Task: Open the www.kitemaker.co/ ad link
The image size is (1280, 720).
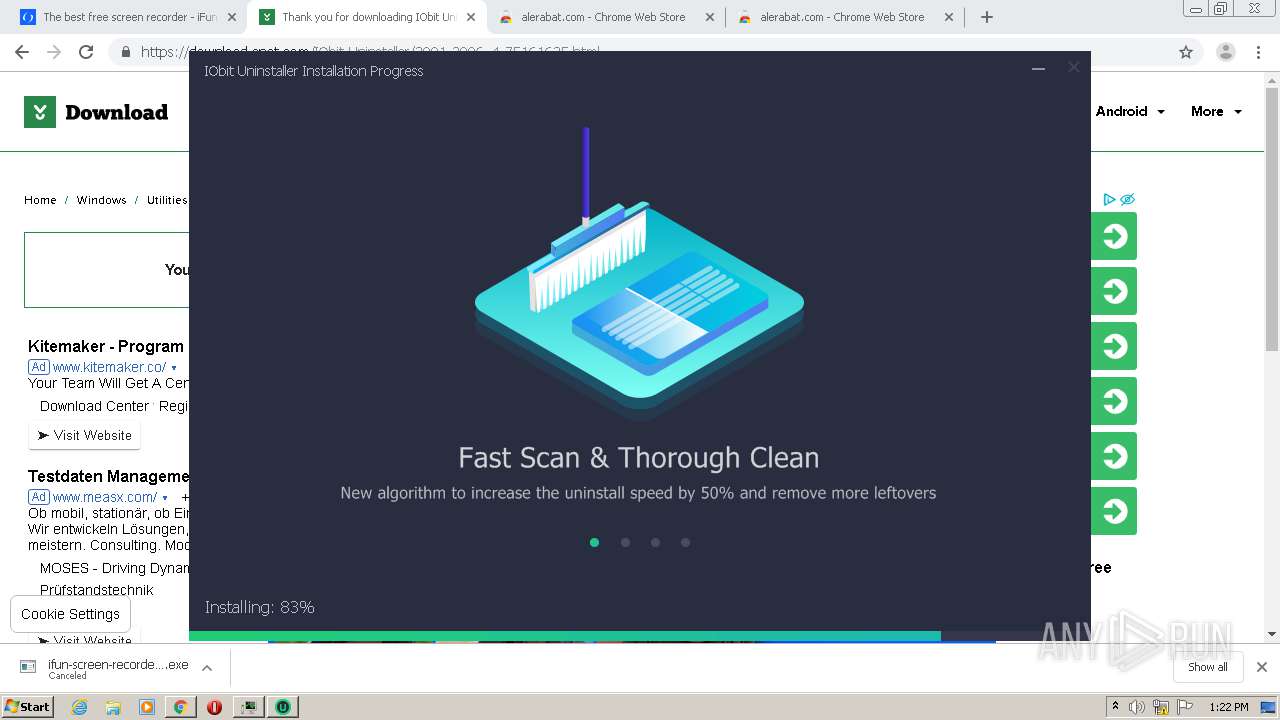Action: pos(109,367)
